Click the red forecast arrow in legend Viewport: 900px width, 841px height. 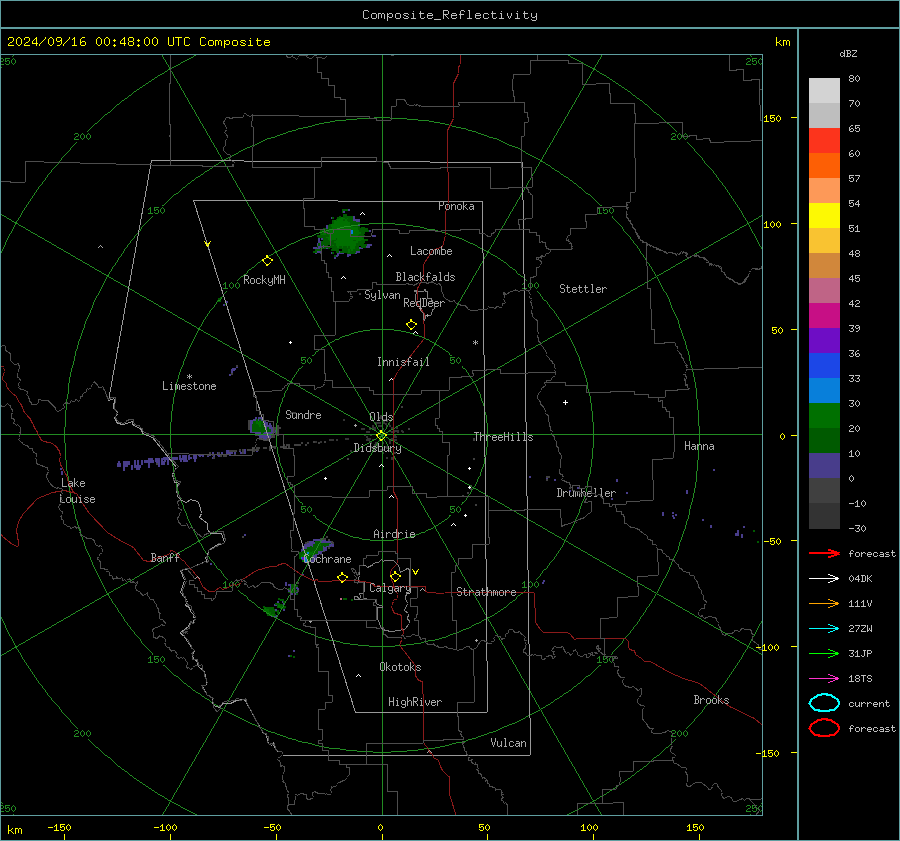coord(824,553)
